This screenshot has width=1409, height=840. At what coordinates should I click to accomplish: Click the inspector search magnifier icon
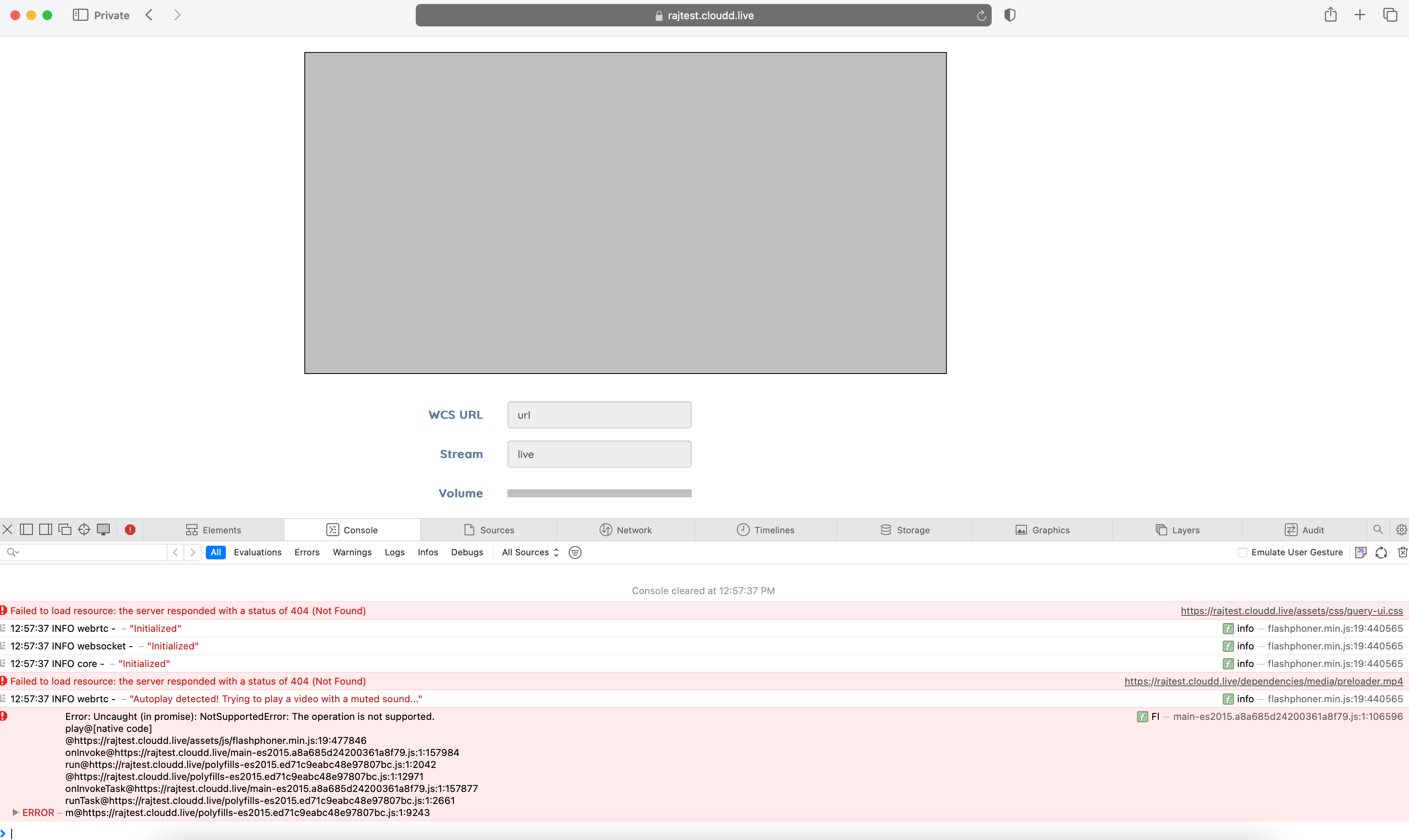point(1378,530)
